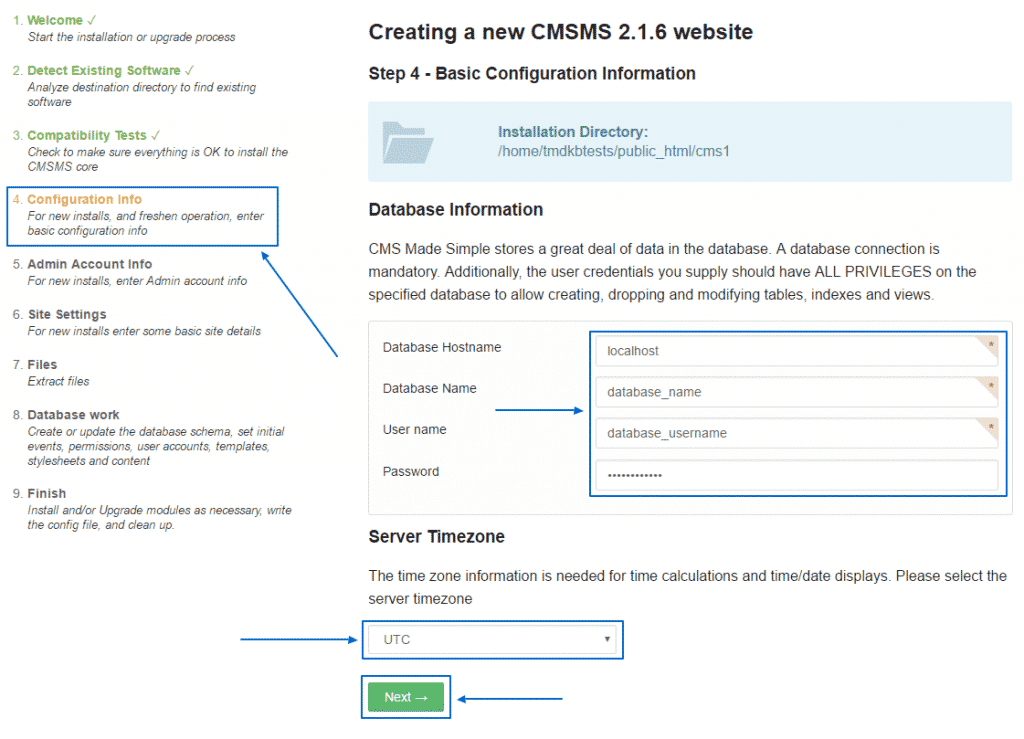
Task: Click the Next button to continue installation
Action: pos(405,697)
